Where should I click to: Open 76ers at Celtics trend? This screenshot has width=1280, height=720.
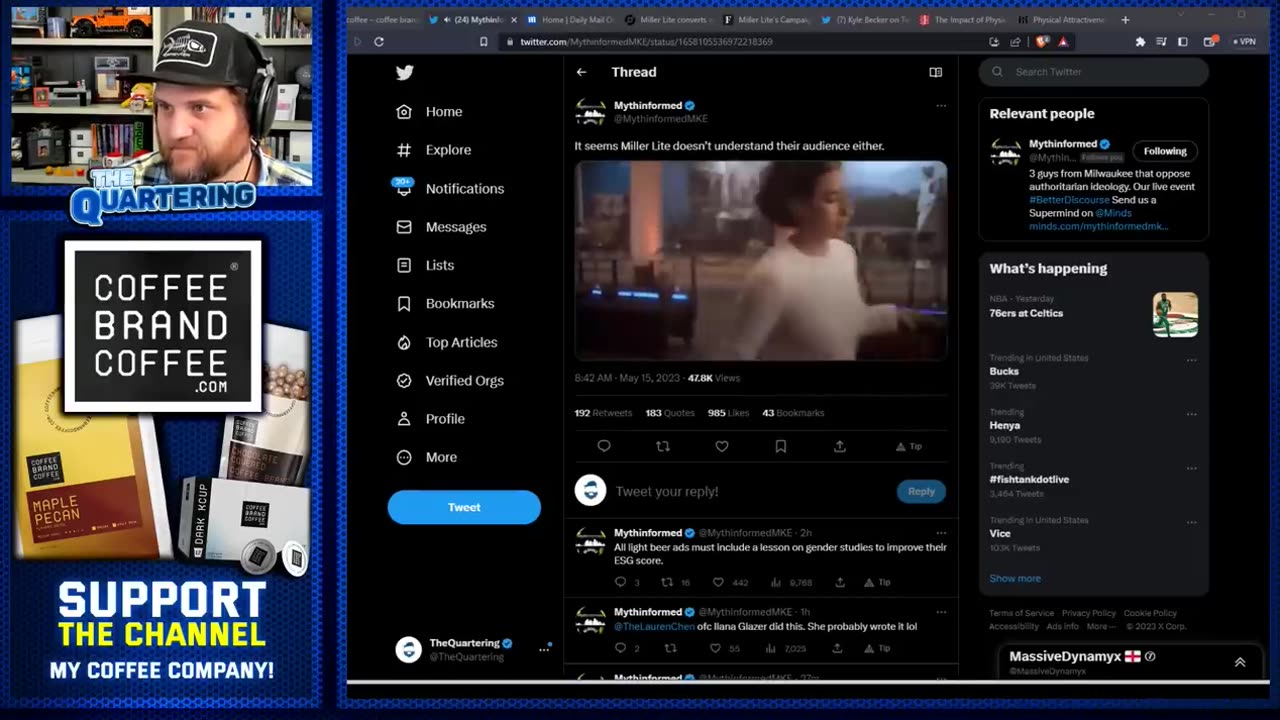(x=1026, y=313)
